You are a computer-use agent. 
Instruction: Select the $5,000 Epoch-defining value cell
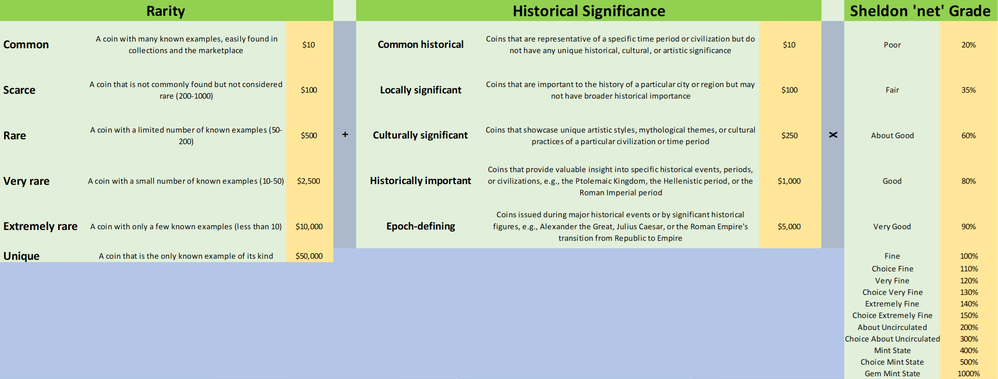pos(790,226)
